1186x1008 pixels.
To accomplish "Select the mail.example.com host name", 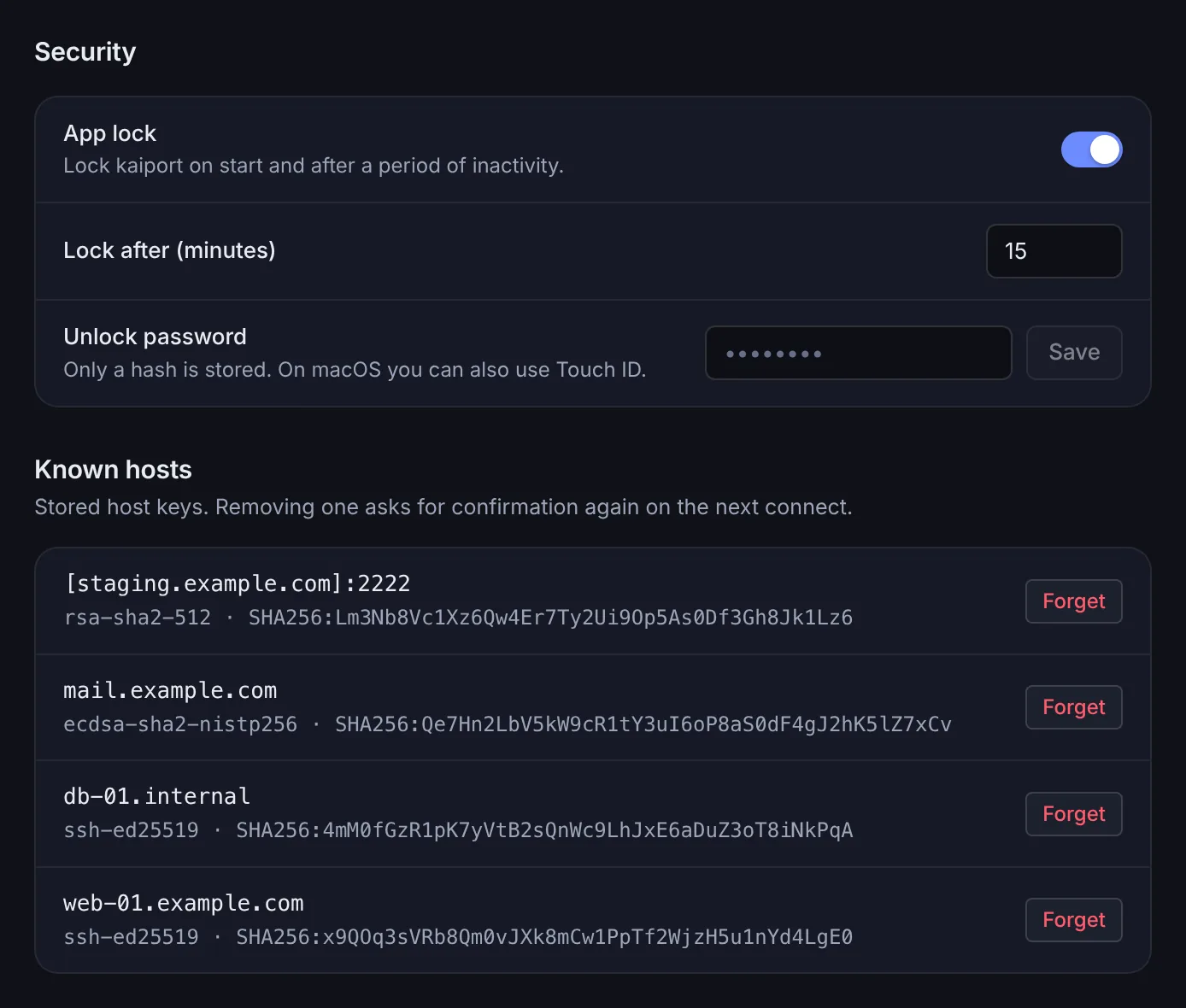I will pos(170,690).
